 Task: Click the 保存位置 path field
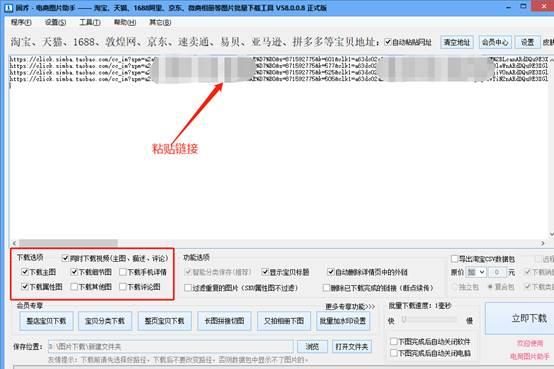[171, 347]
